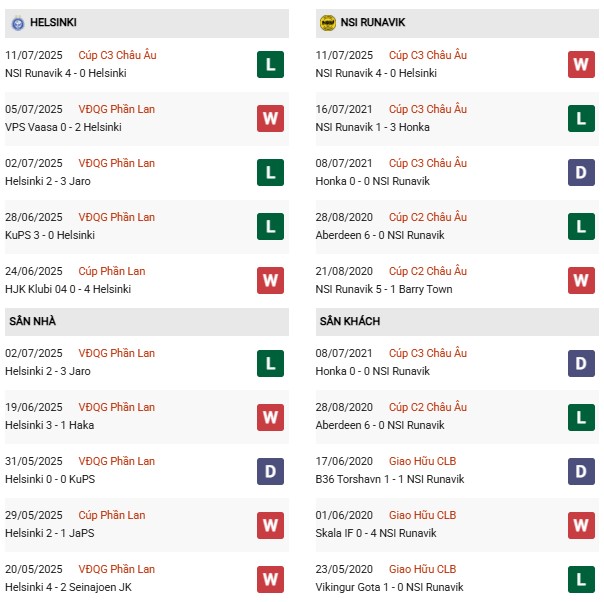
Task: Click the L badge for Vikingur Gota match
Action: coord(581,579)
